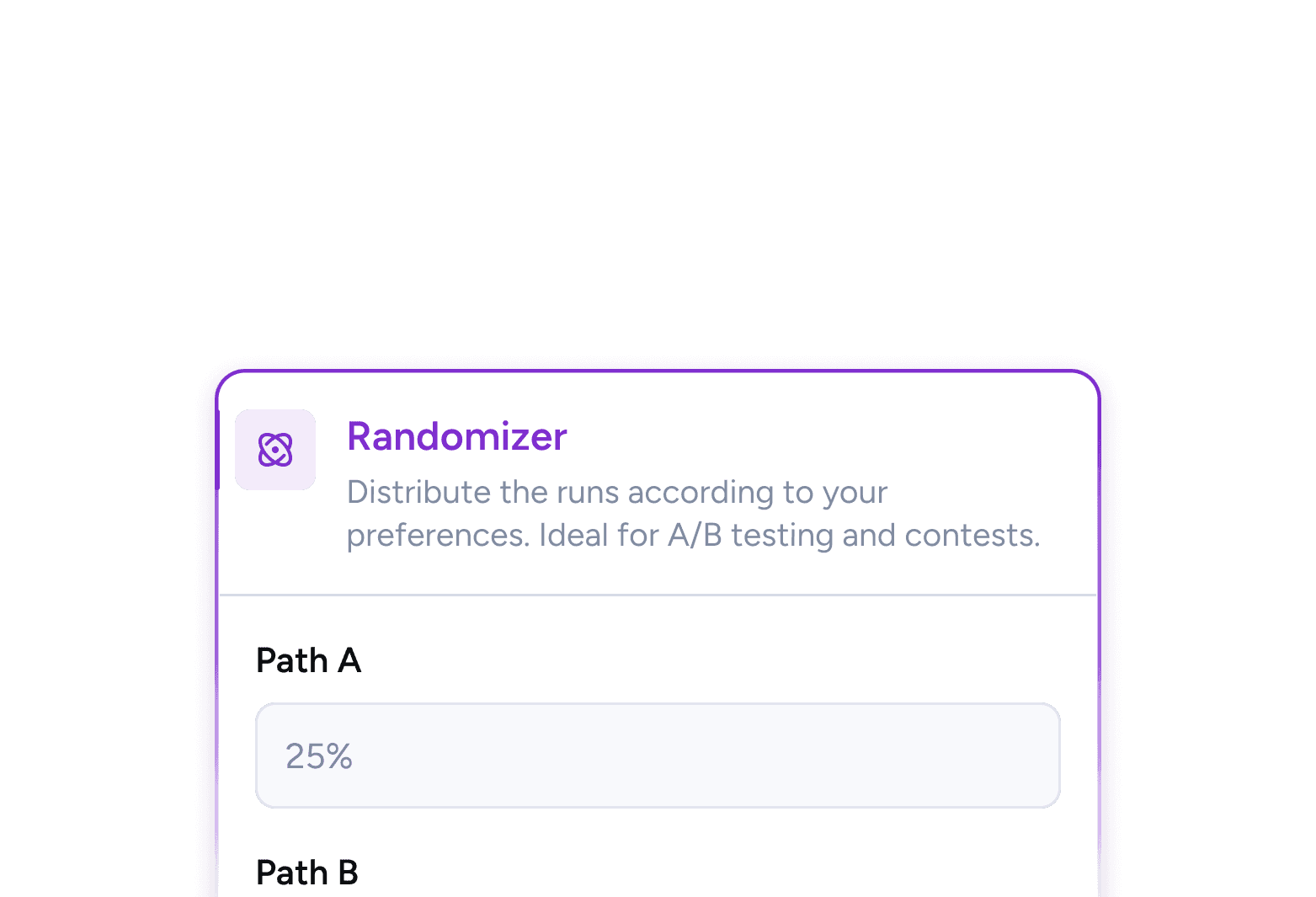Click the word "contests" in the description
Viewport: 1316px width, 897px height.
point(970,536)
